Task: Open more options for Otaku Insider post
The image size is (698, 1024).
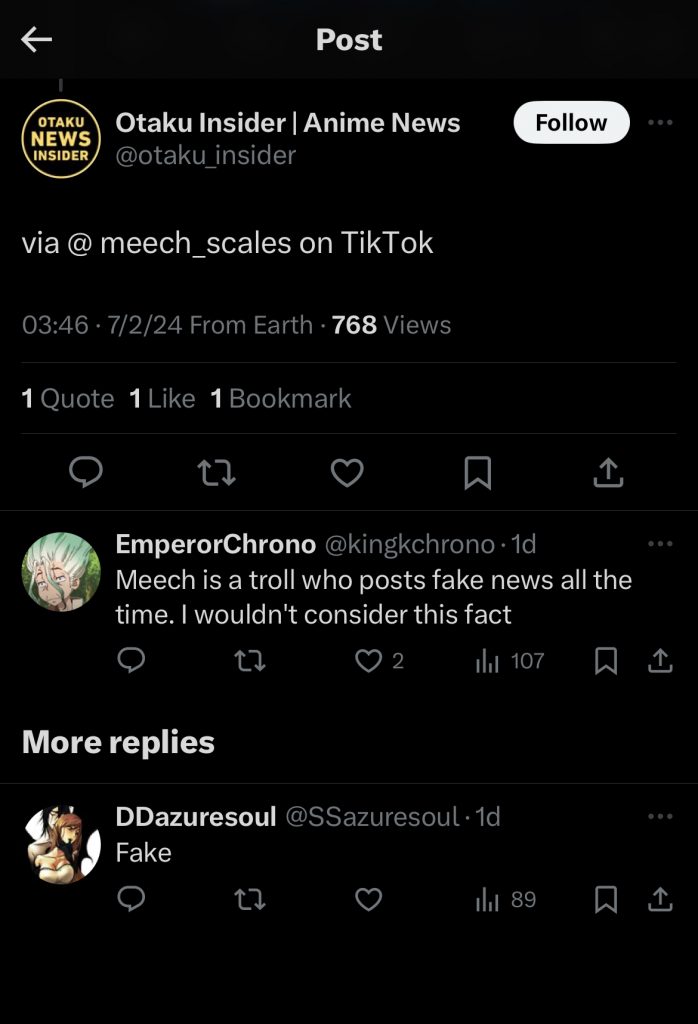Action: point(660,122)
